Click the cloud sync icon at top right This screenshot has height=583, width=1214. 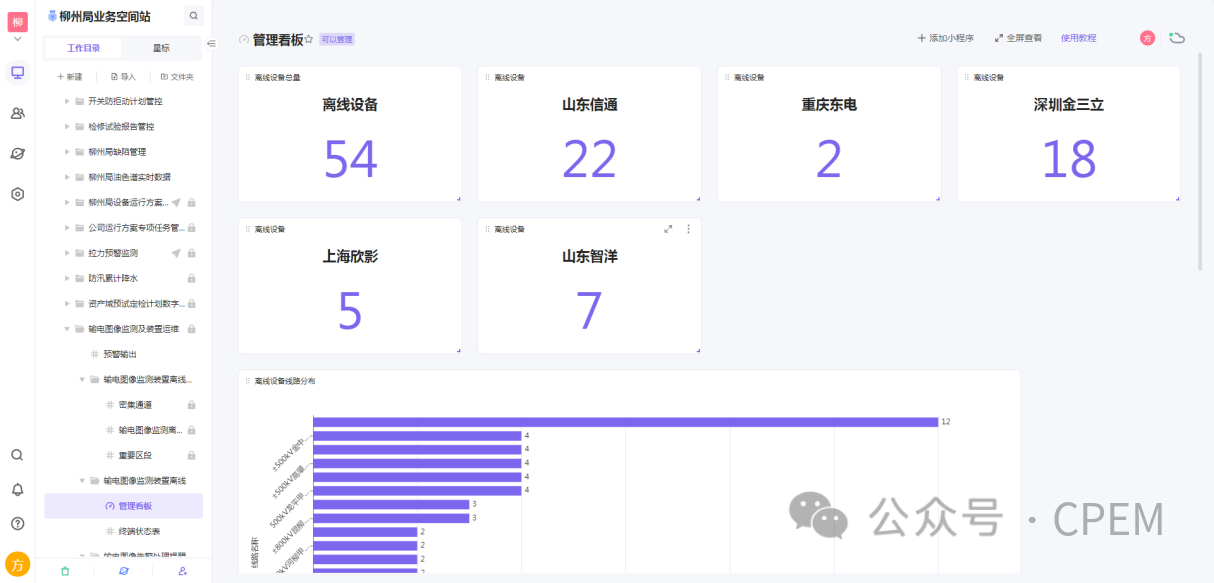(1177, 38)
